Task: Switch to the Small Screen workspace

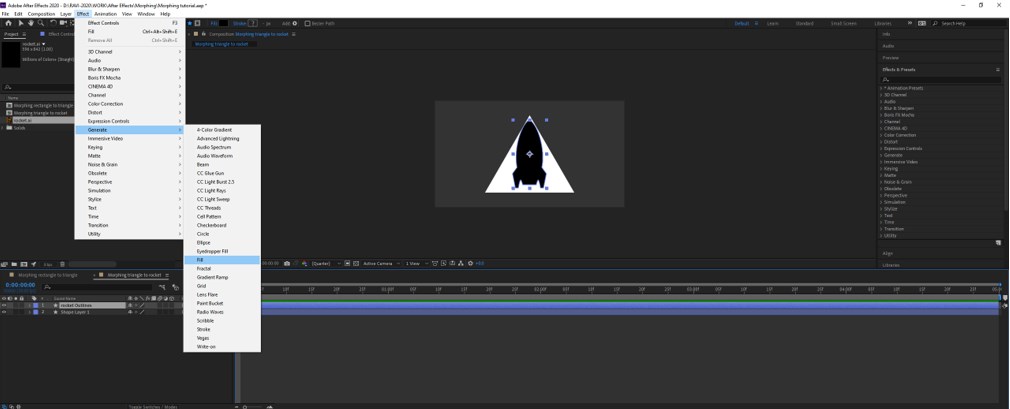Action: point(844,23)
